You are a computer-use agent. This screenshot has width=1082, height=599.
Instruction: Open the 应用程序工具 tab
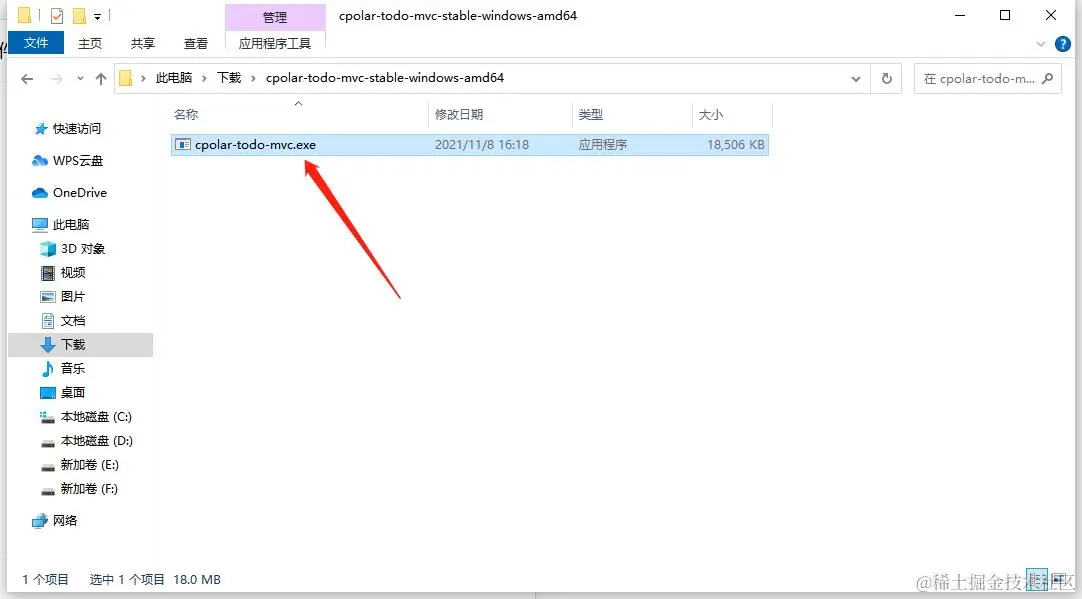coord(275,43)
